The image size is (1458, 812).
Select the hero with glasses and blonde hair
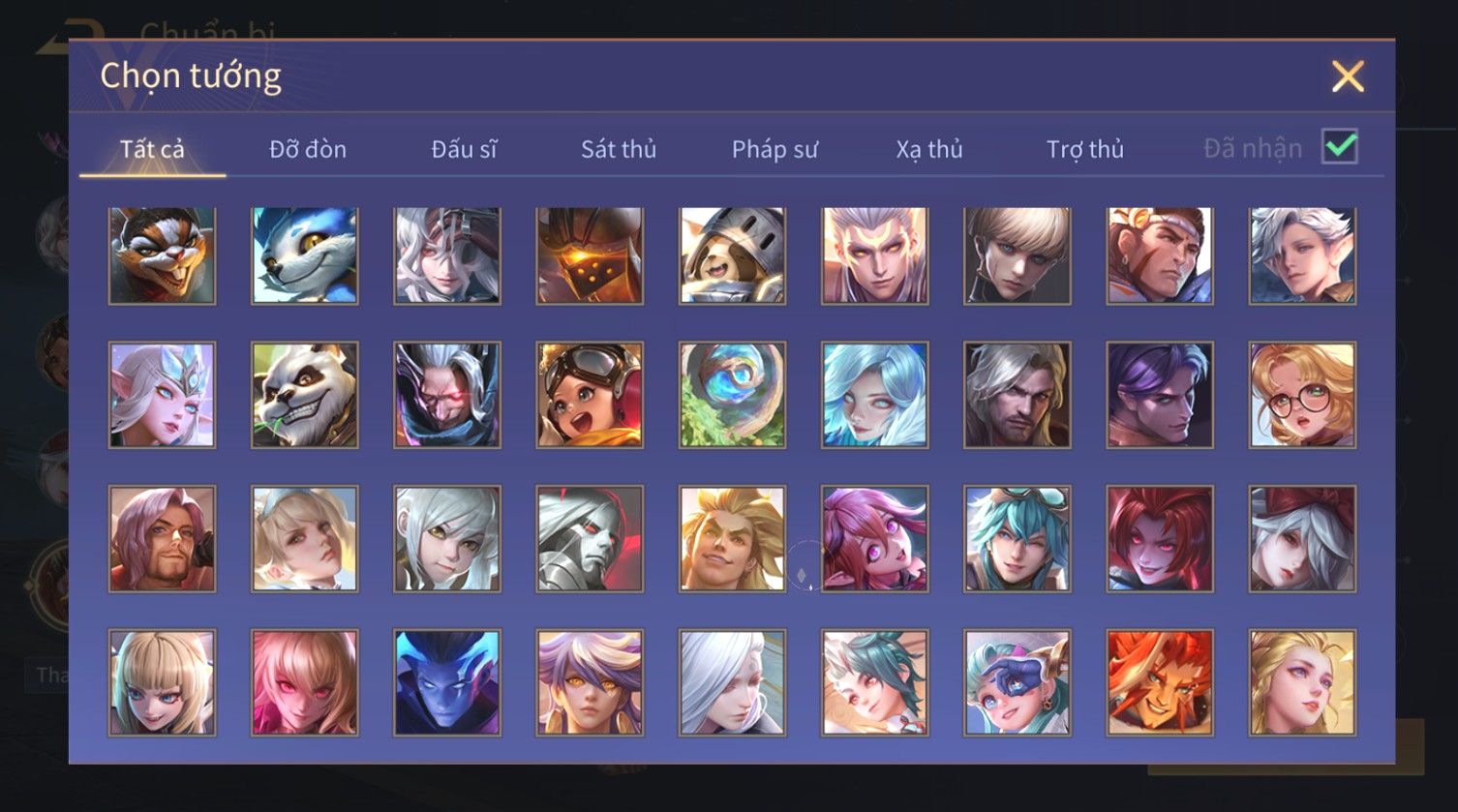[1302, 395]
